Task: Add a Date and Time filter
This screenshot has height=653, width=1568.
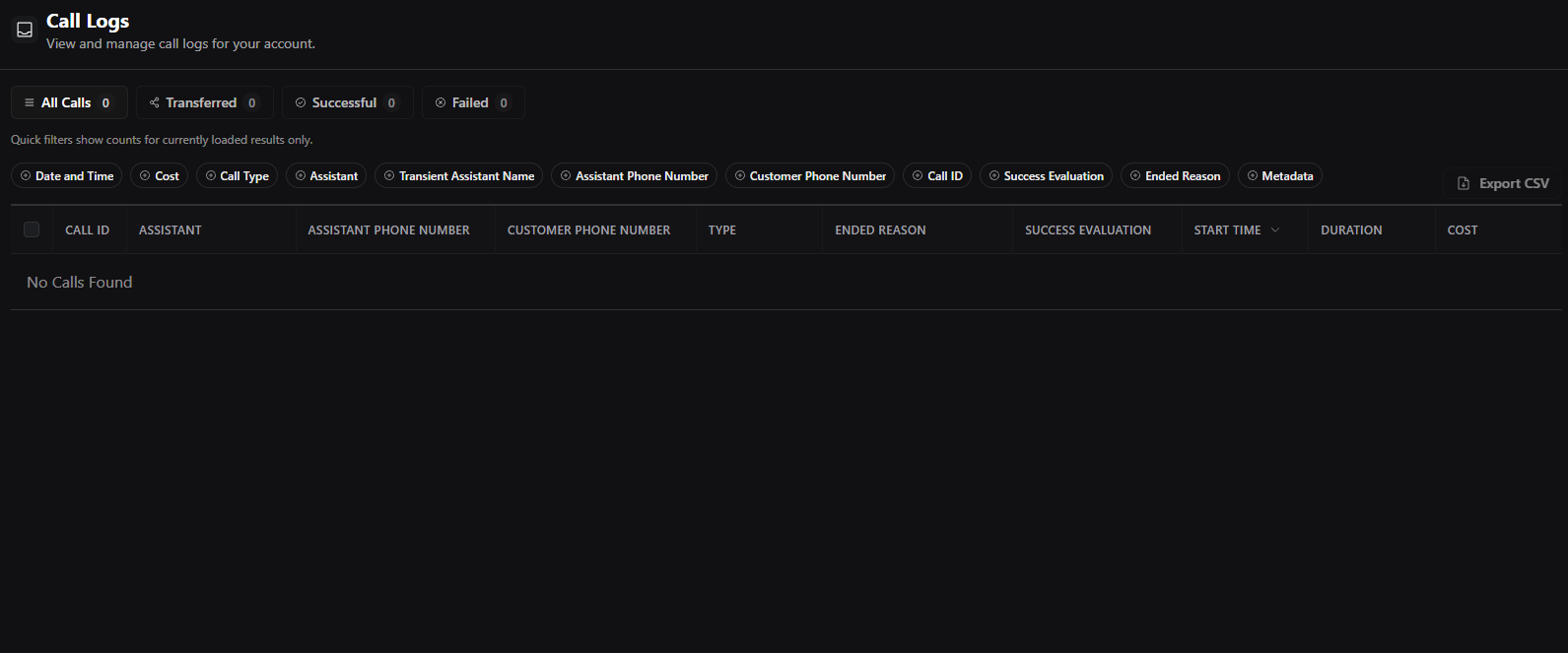Action: click(x=66, y=176)
